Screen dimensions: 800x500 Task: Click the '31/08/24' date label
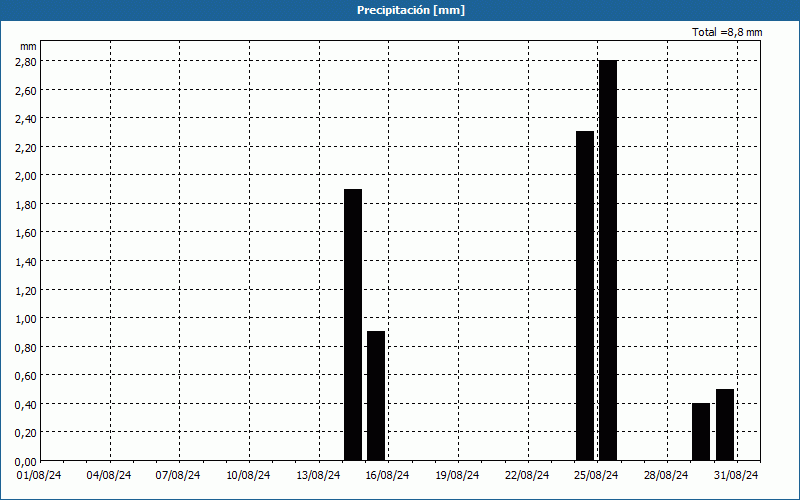tap(736, 475)
